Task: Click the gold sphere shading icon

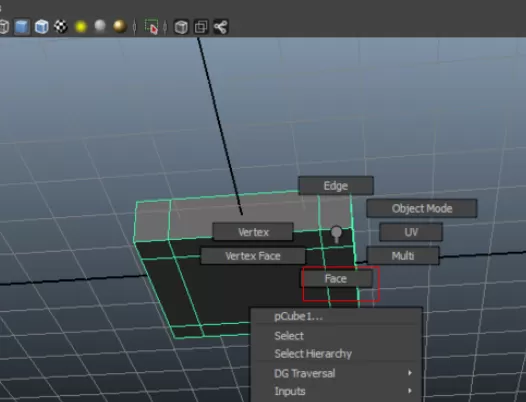Action: click(x=120, y=27)
